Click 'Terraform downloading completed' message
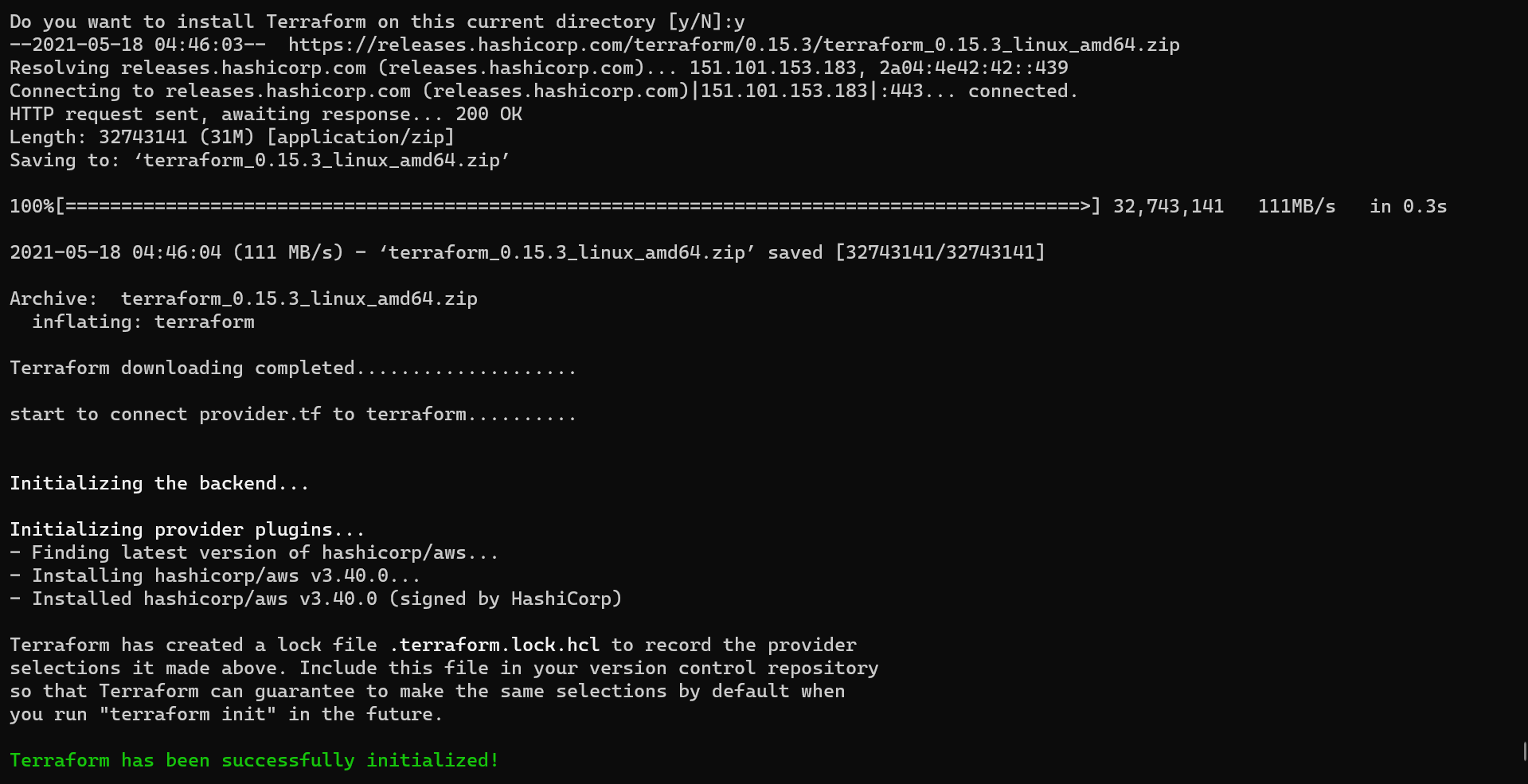Screen dimensions: 1528x784 coord(293,368)
